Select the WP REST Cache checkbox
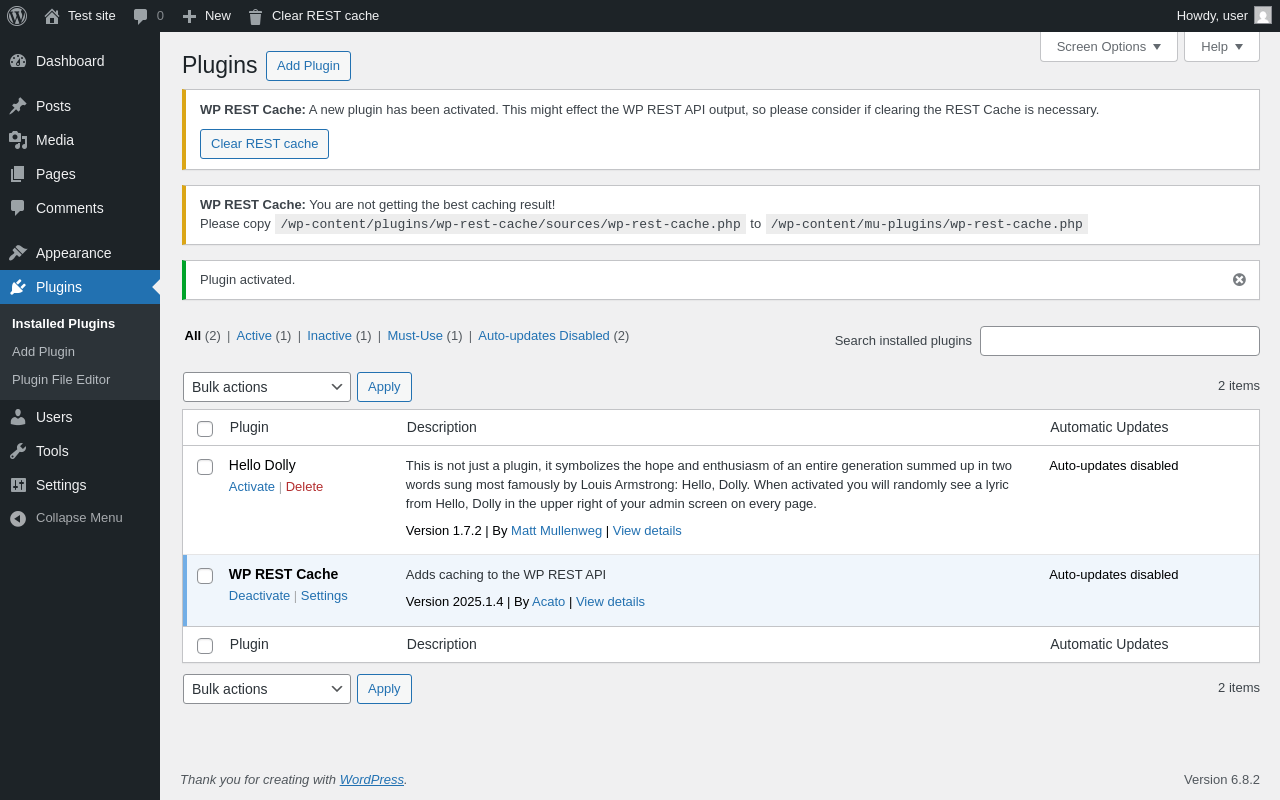This screenshot has height=800, width=1280. [205, 576]
